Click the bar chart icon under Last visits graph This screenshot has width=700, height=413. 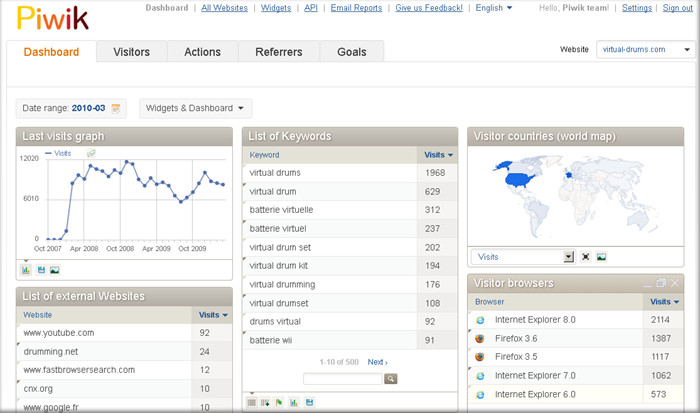pos(26,269)
